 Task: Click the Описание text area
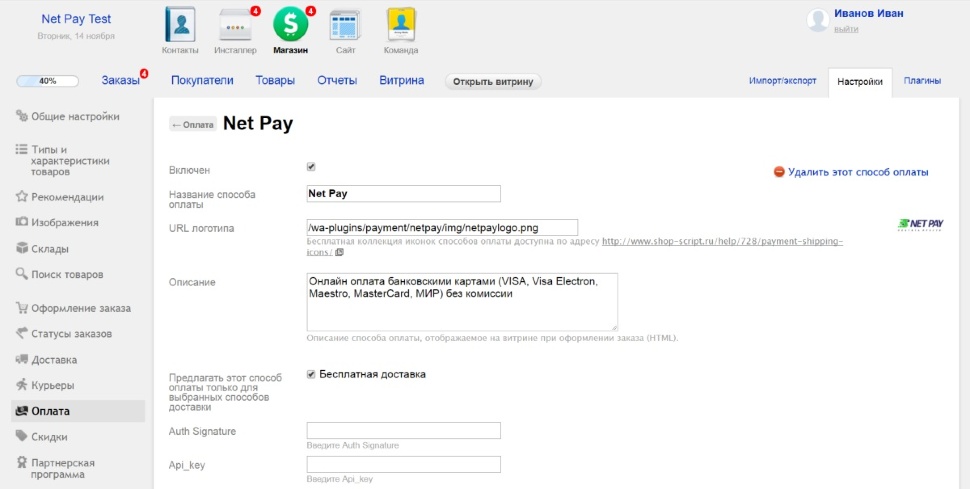click(x=462, y=302)
